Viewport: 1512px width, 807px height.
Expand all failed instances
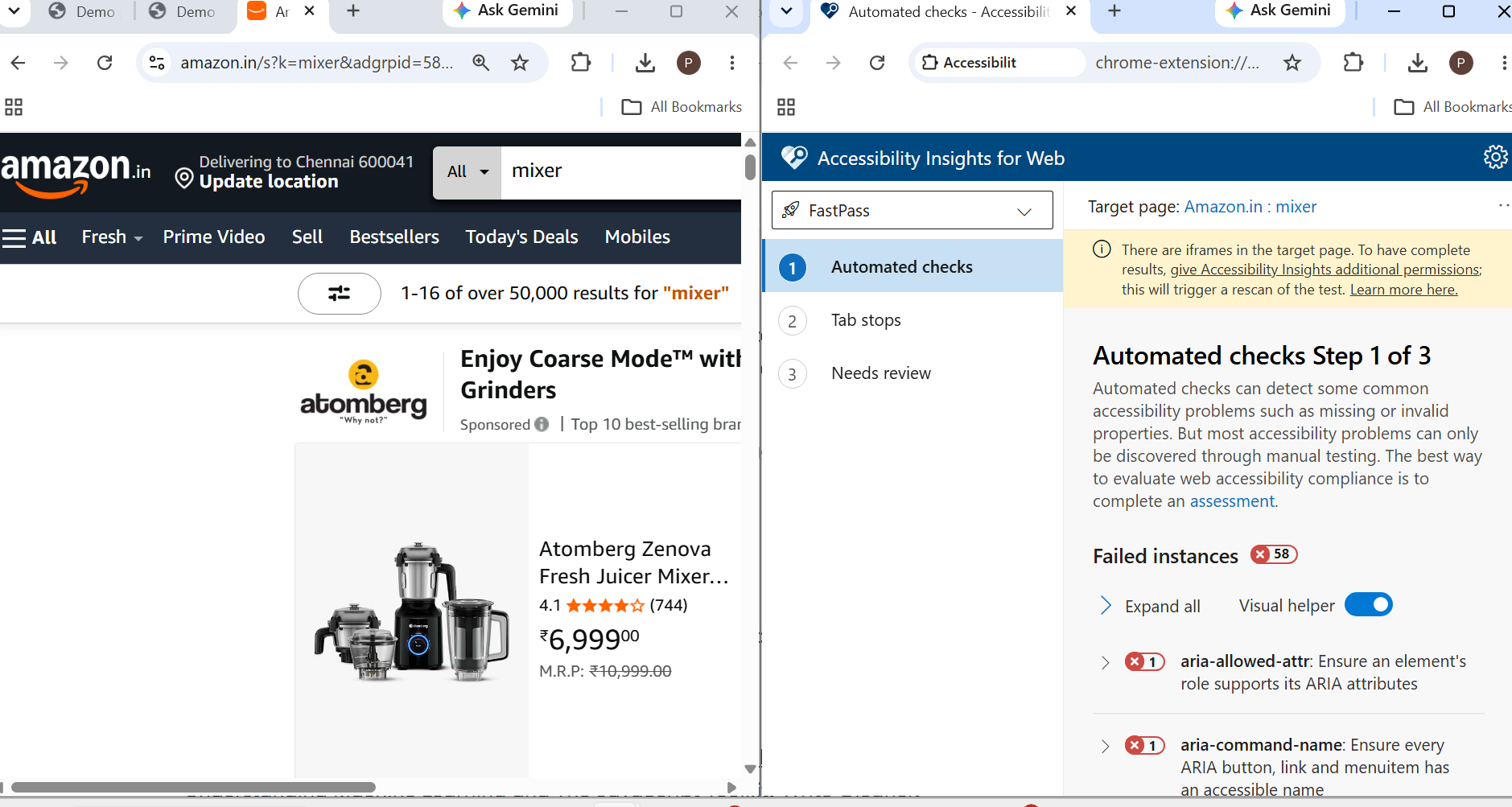click(1150, 606)
